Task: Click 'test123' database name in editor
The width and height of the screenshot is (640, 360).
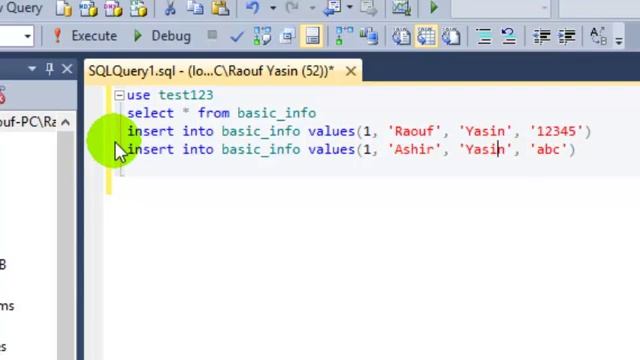Action: tap(186, 95)
